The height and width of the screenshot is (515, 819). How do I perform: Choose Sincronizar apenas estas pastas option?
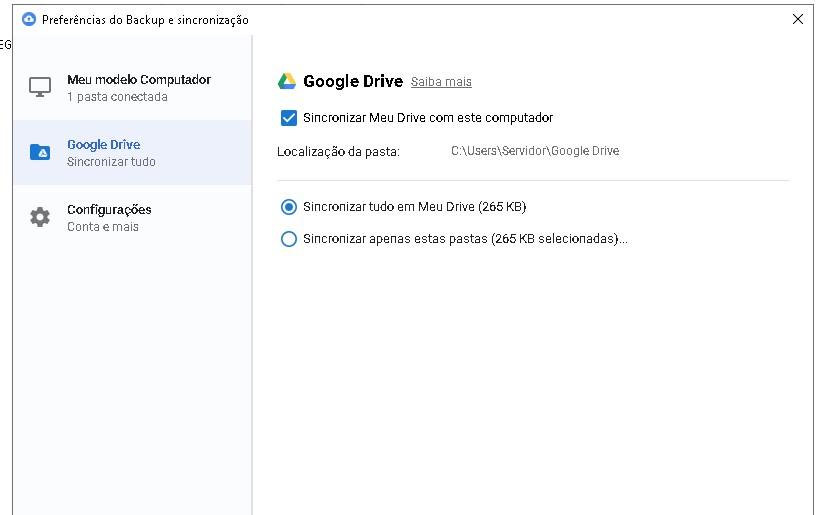tap(288, 239)
